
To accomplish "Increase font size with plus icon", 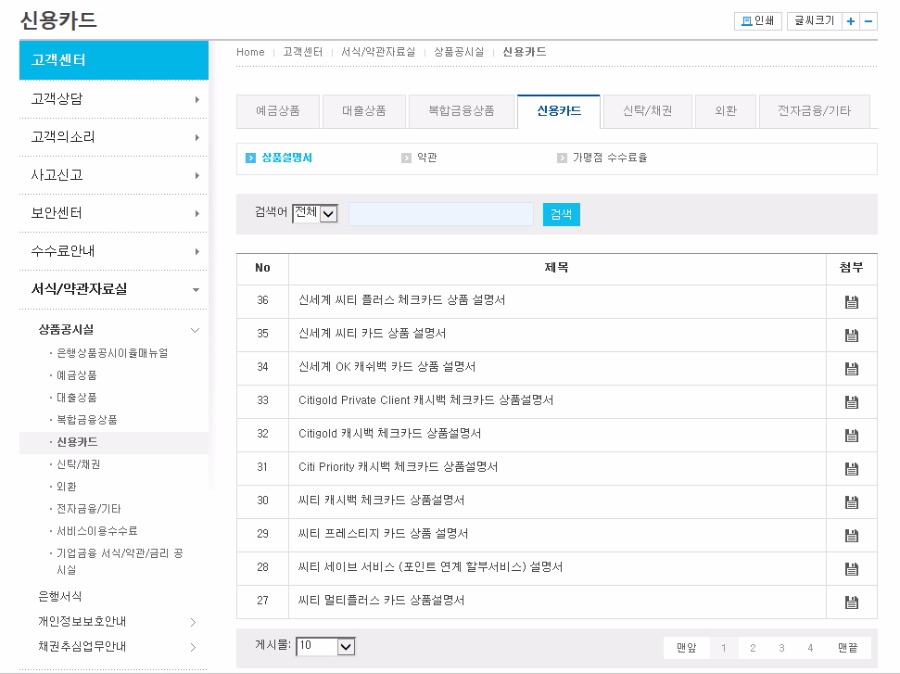I will [x=850, y=21].
